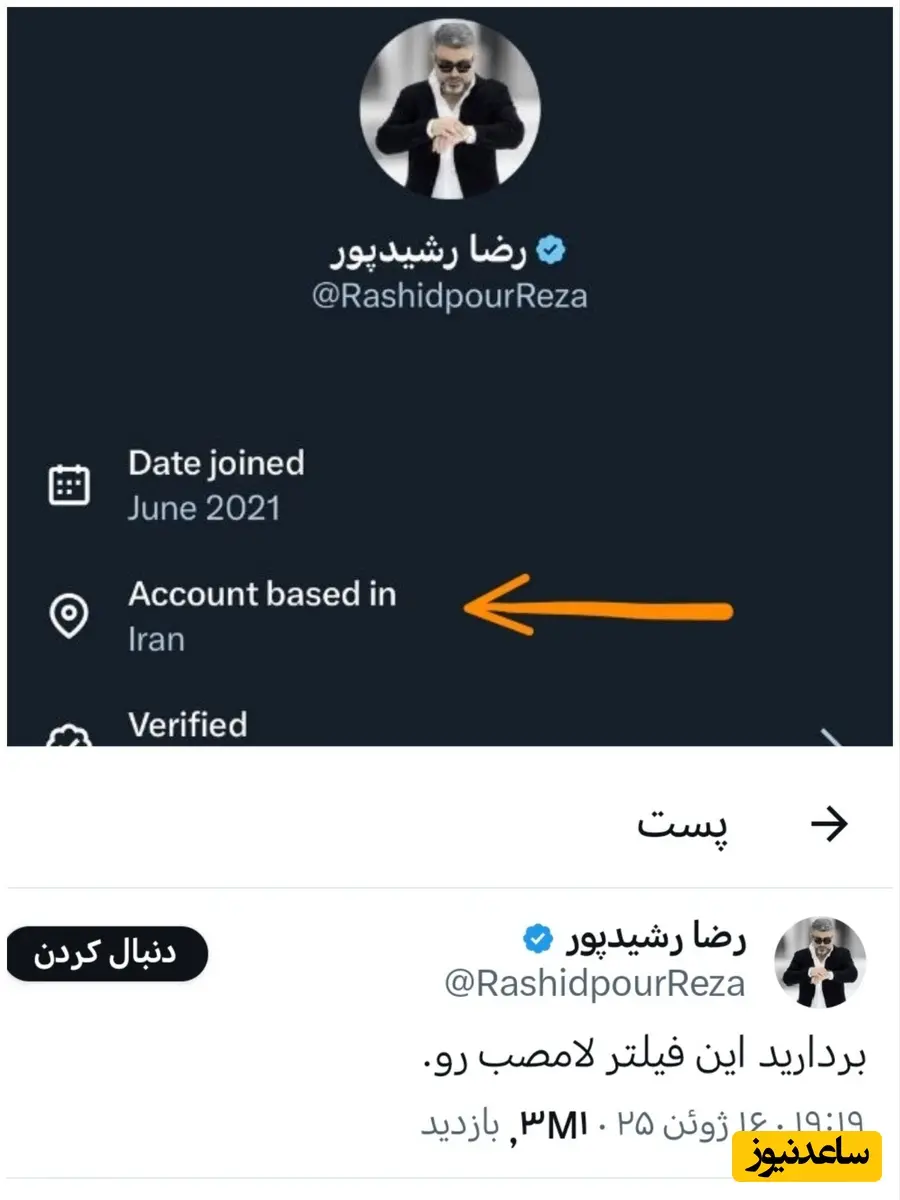The image size is (900, 1200).
Task: Click the @RashidpourReza username link
Action: pos(450,295)
